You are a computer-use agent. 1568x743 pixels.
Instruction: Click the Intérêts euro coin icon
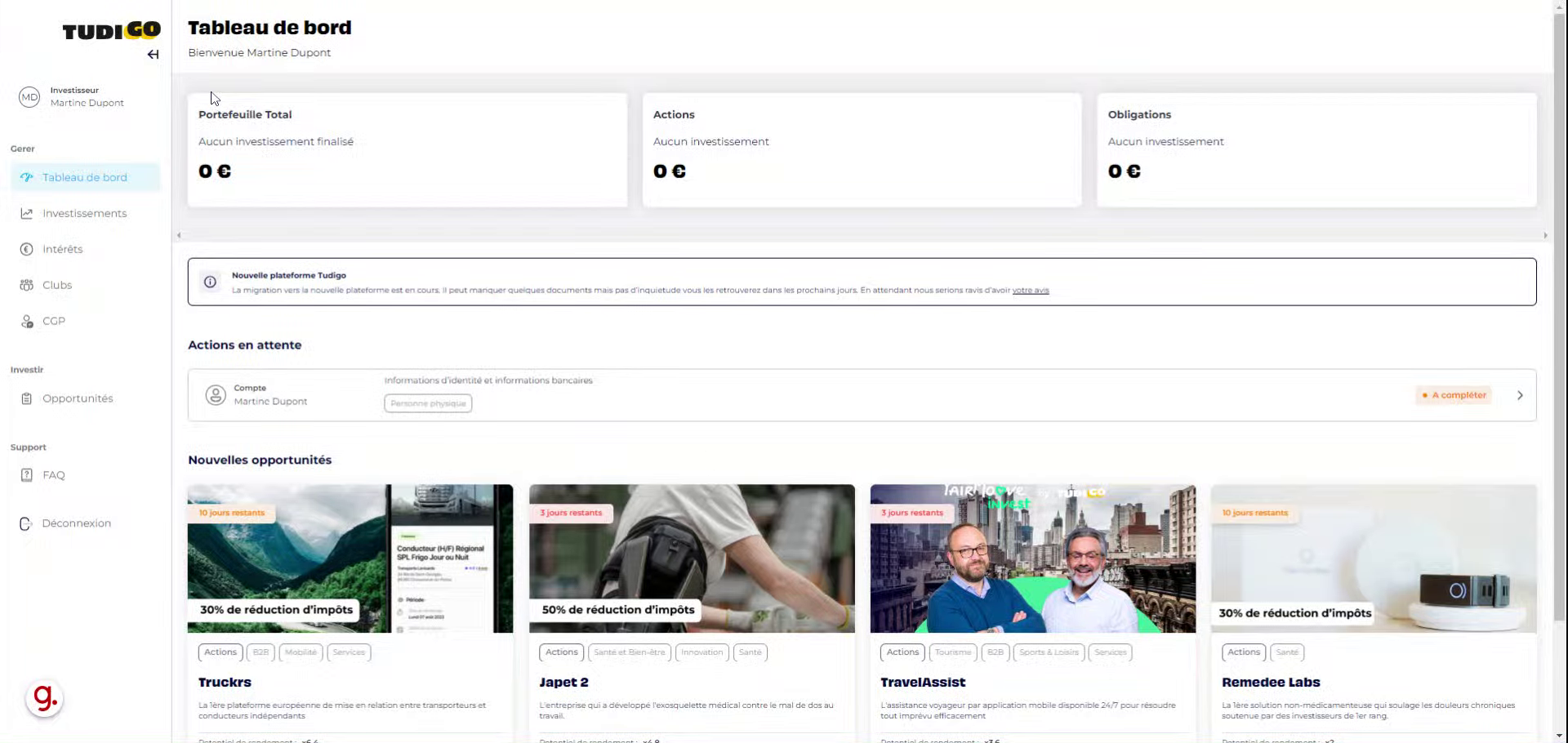pos(27,249)
